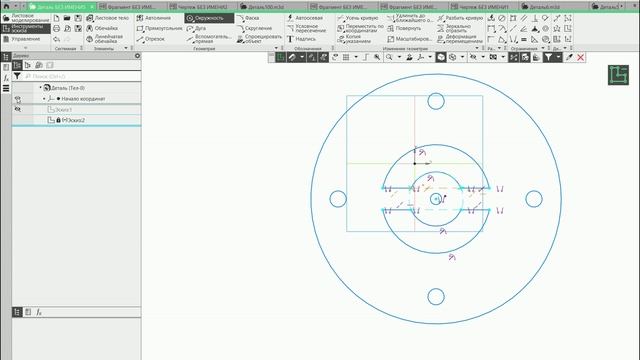
Task: Open the grid options dropdown arrow
Action: [x=356, y=58]
